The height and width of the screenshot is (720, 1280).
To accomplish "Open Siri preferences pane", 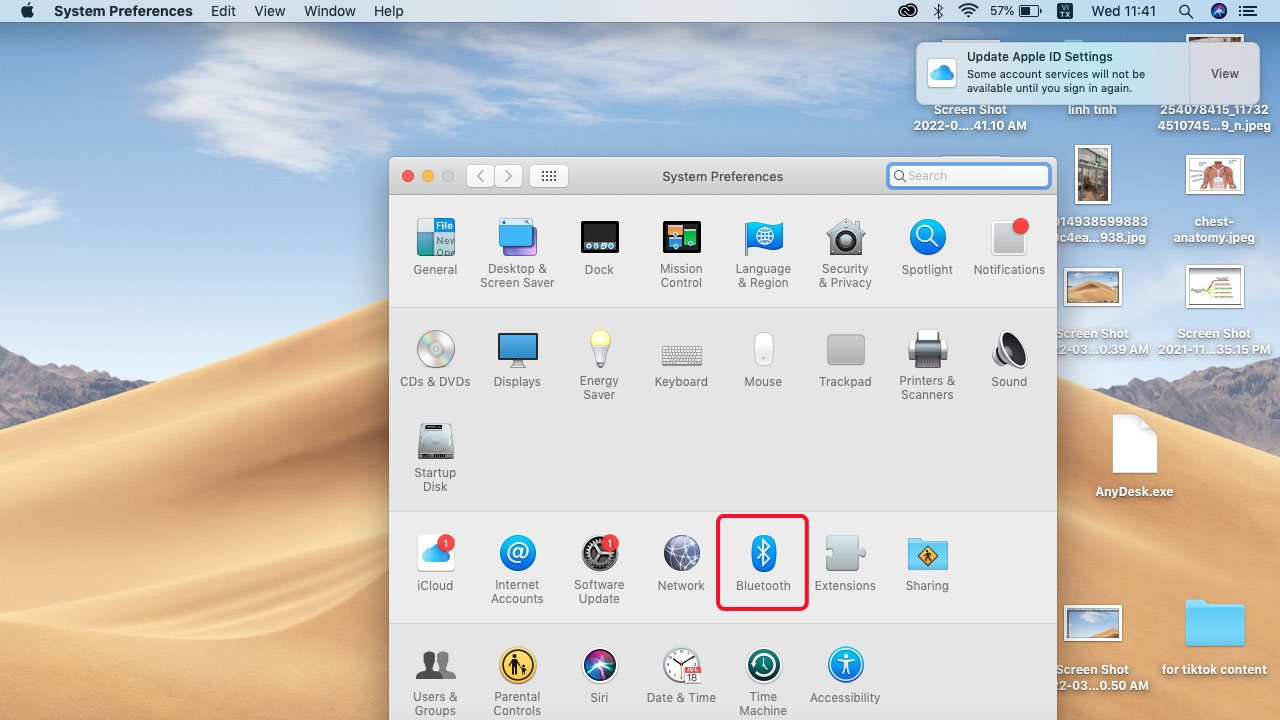I will 599,675.
